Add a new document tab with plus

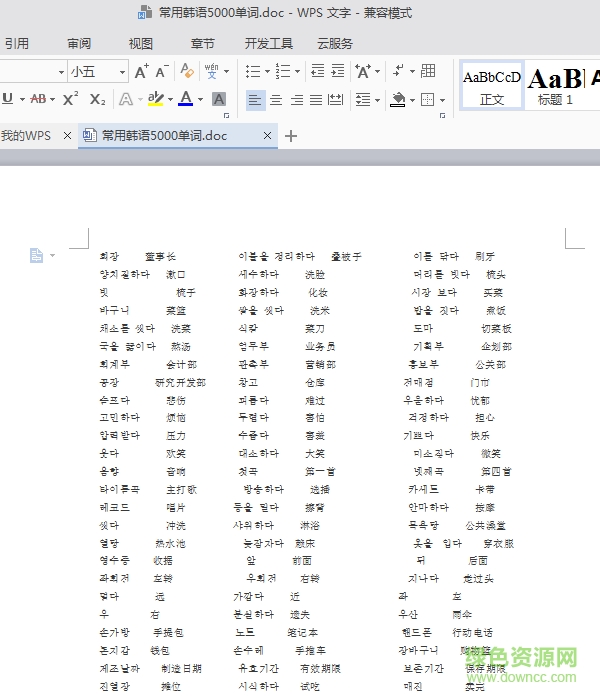[291, 136]
